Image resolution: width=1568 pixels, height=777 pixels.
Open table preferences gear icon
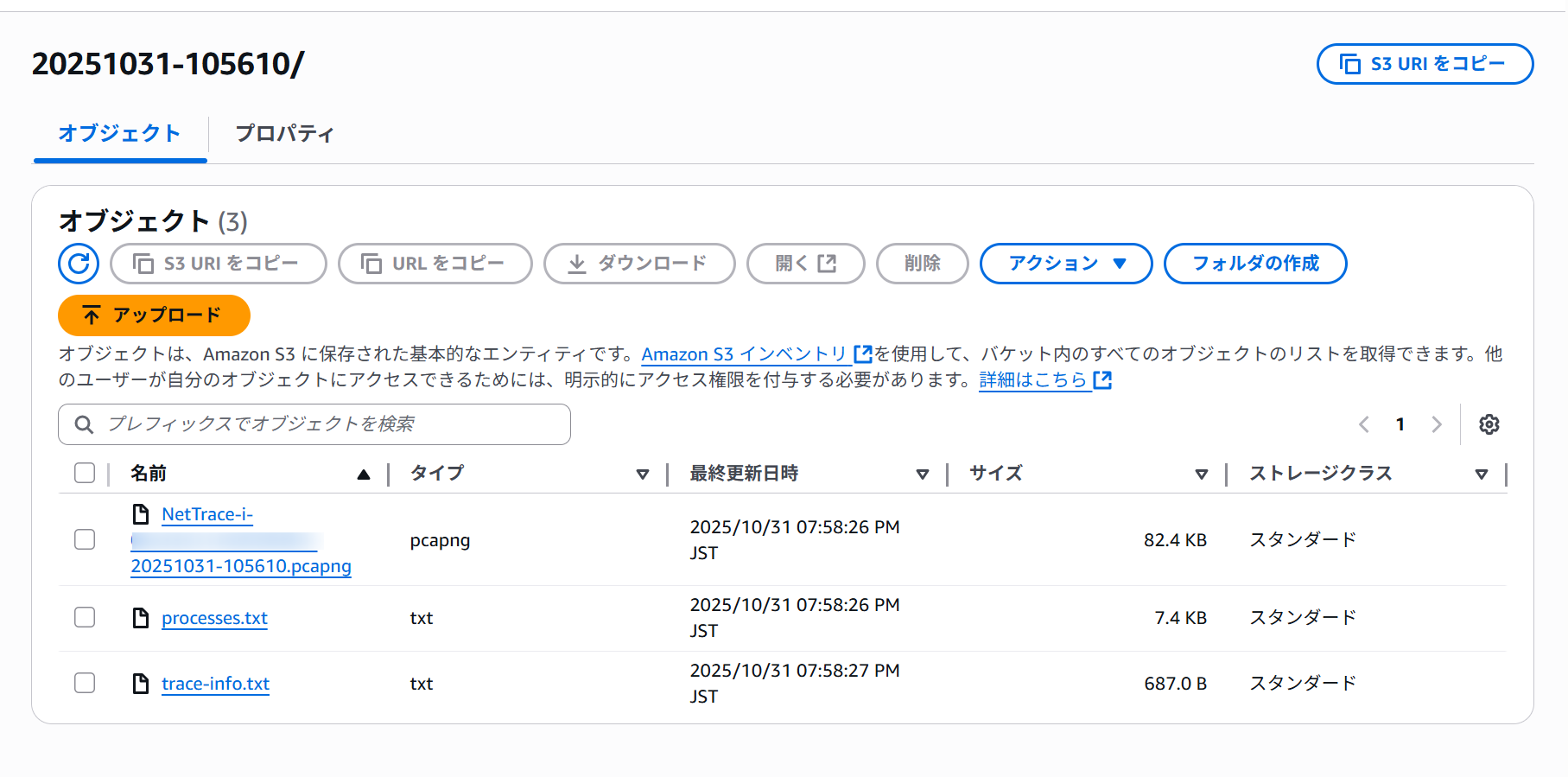click(1489, 424)
